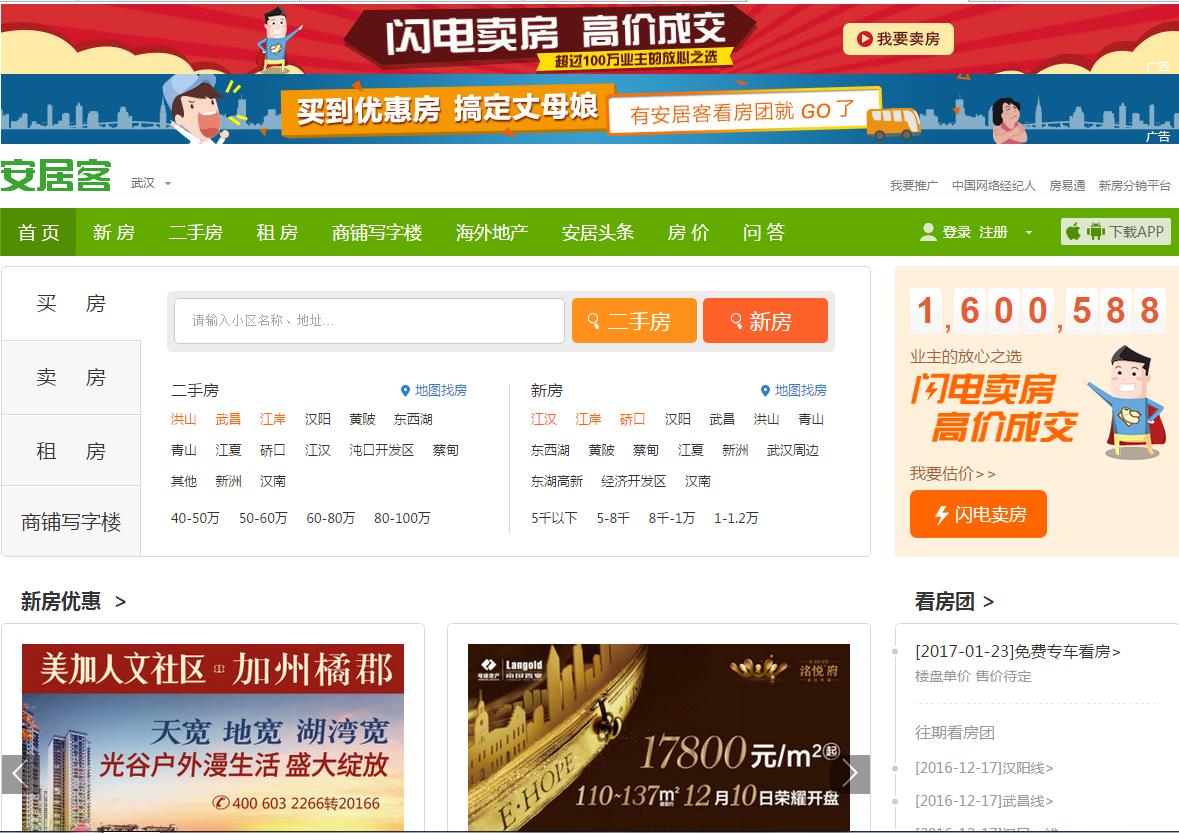
Task: Click 注册 link
Action: [993, 232]
